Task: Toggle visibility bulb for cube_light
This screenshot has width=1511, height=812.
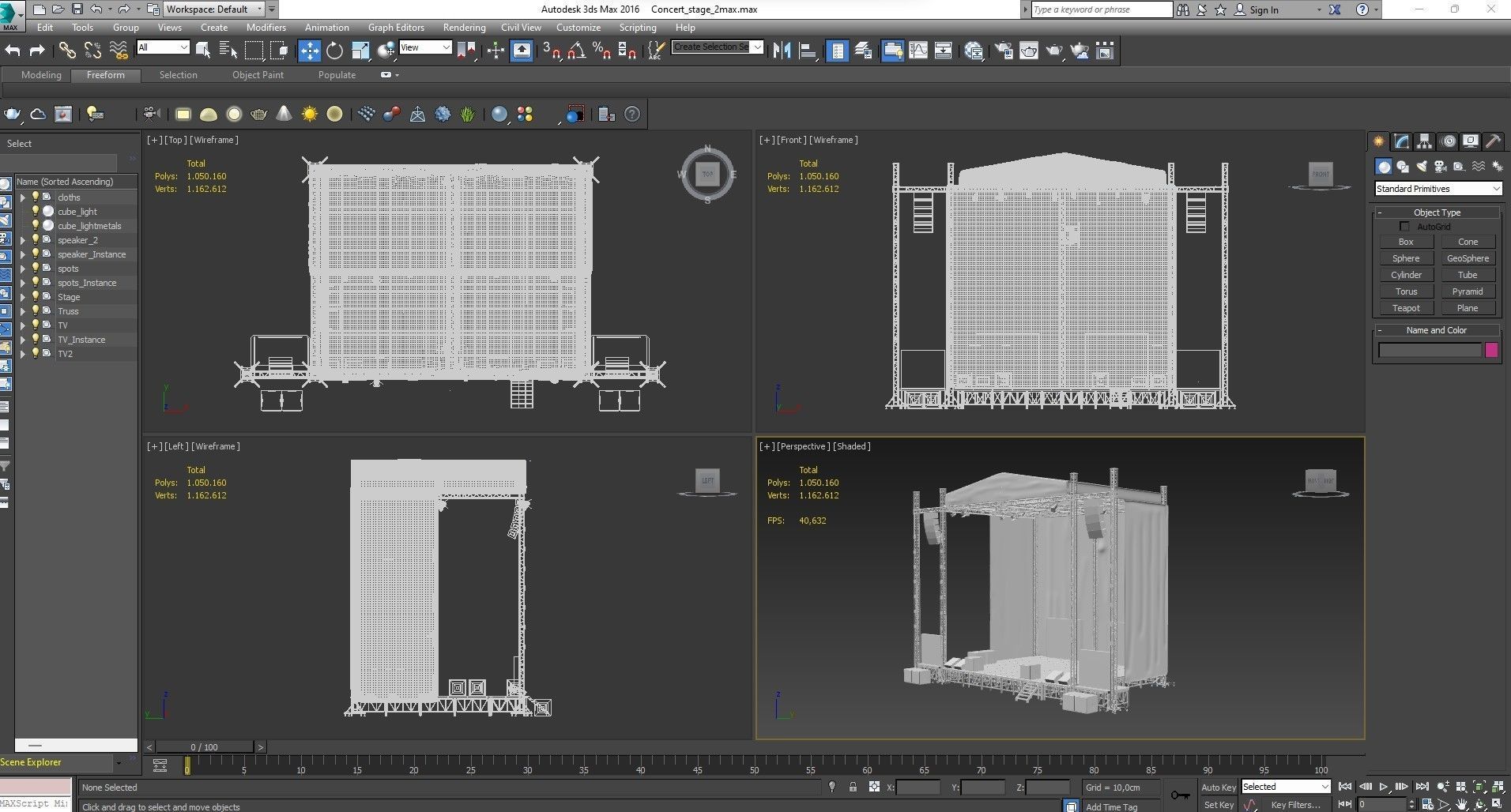Action: [35, 211]
